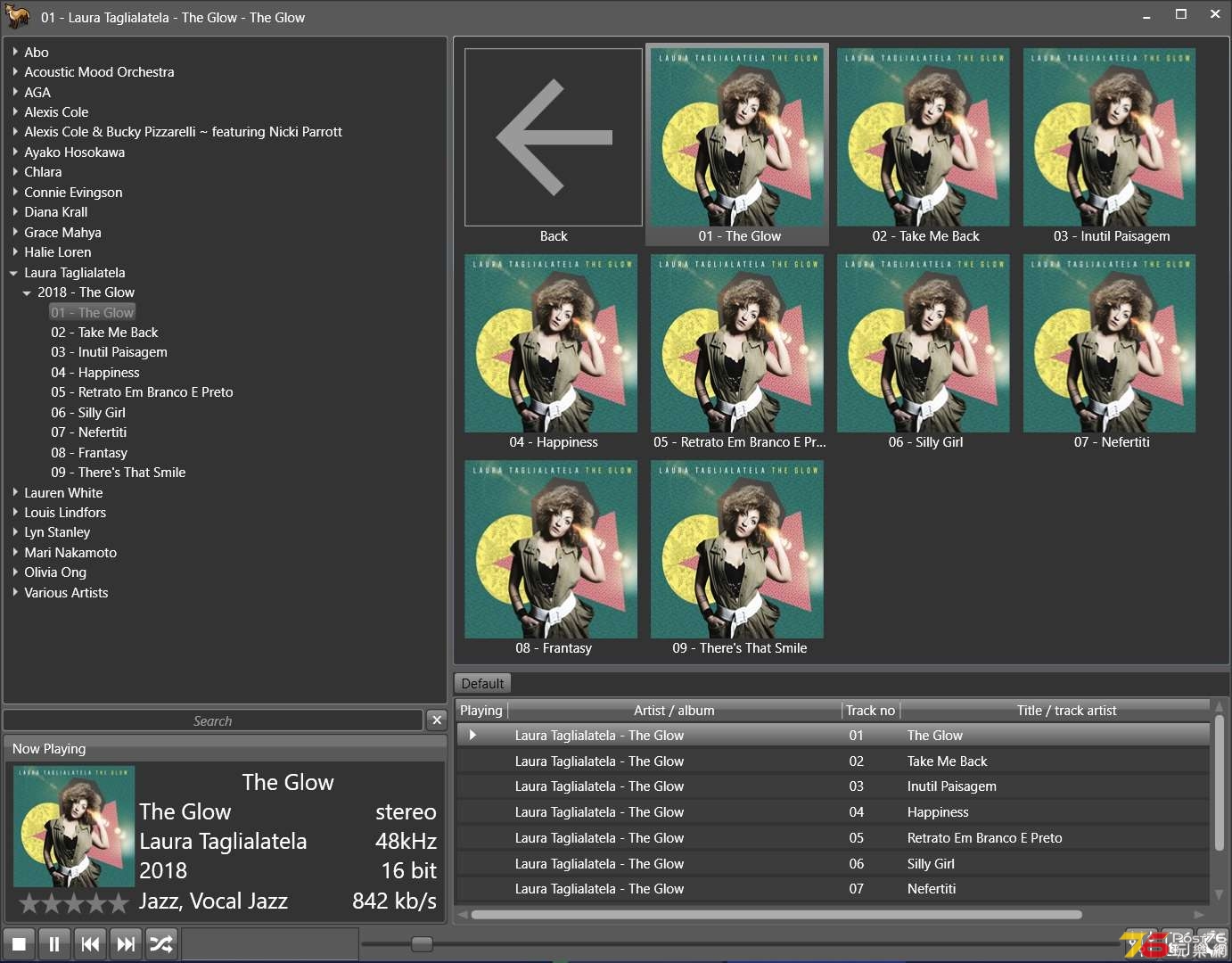
Task: Select 08 - Frantasy in the tree
Action: pyautogui.click(x=89, y=452)
